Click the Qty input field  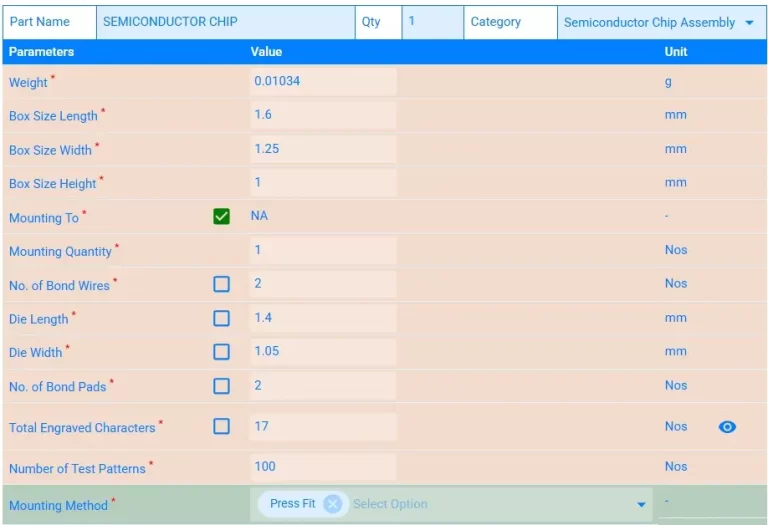pos(432,22)
